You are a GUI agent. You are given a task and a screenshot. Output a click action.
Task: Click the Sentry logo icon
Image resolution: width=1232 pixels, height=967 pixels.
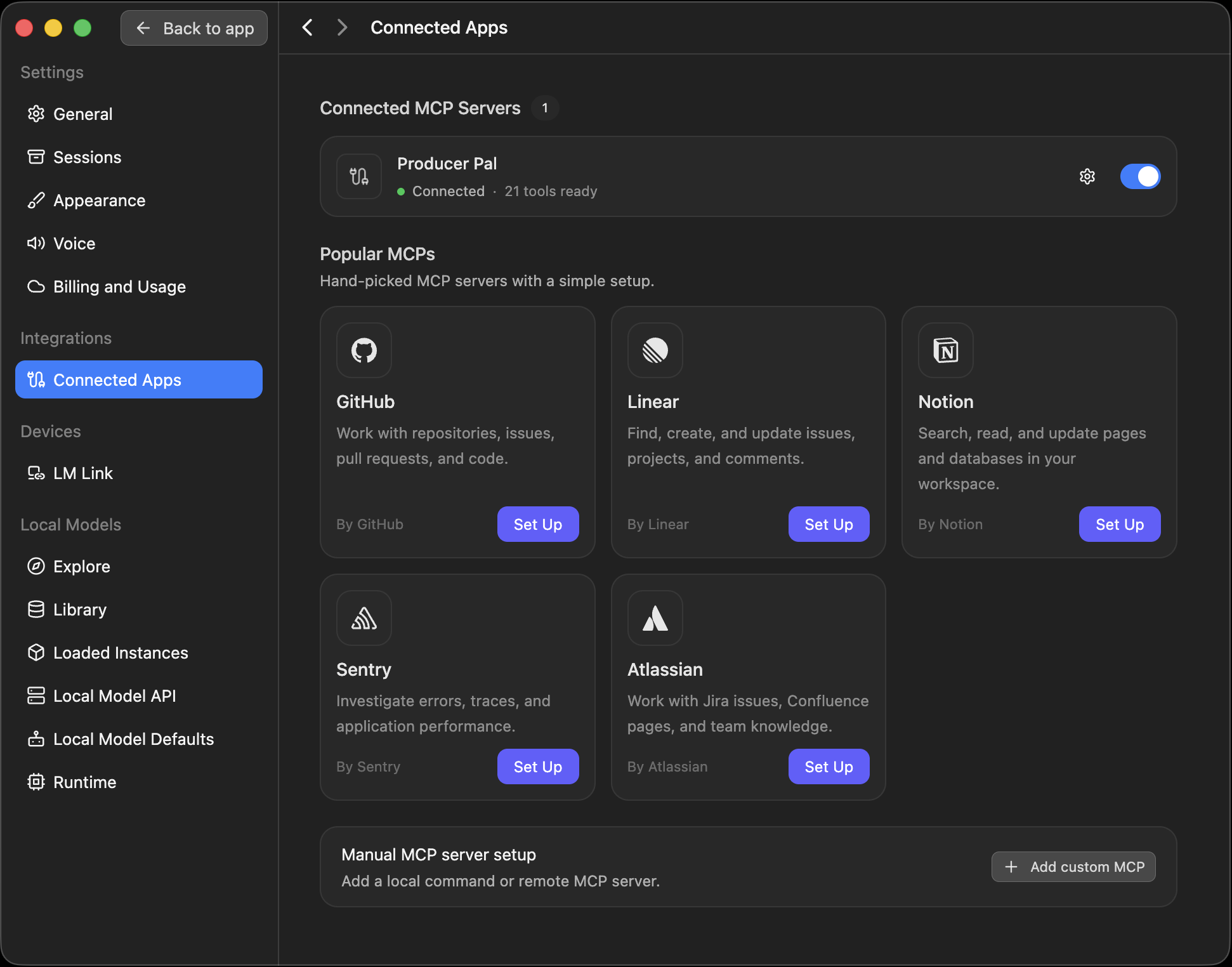[x=364, y=618]
